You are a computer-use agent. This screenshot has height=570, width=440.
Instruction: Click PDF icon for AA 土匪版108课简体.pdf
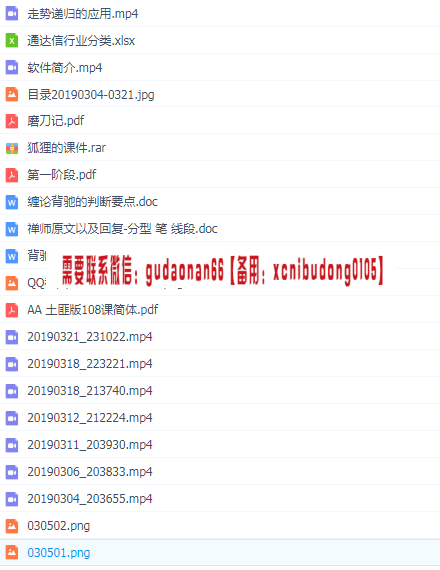click(12, 310)
